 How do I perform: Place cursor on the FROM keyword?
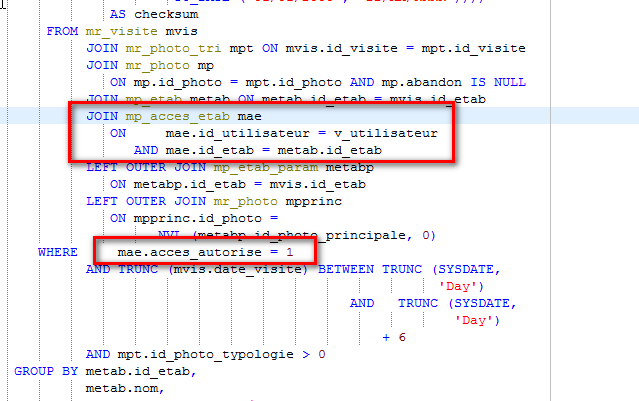(x=62, y=32)
